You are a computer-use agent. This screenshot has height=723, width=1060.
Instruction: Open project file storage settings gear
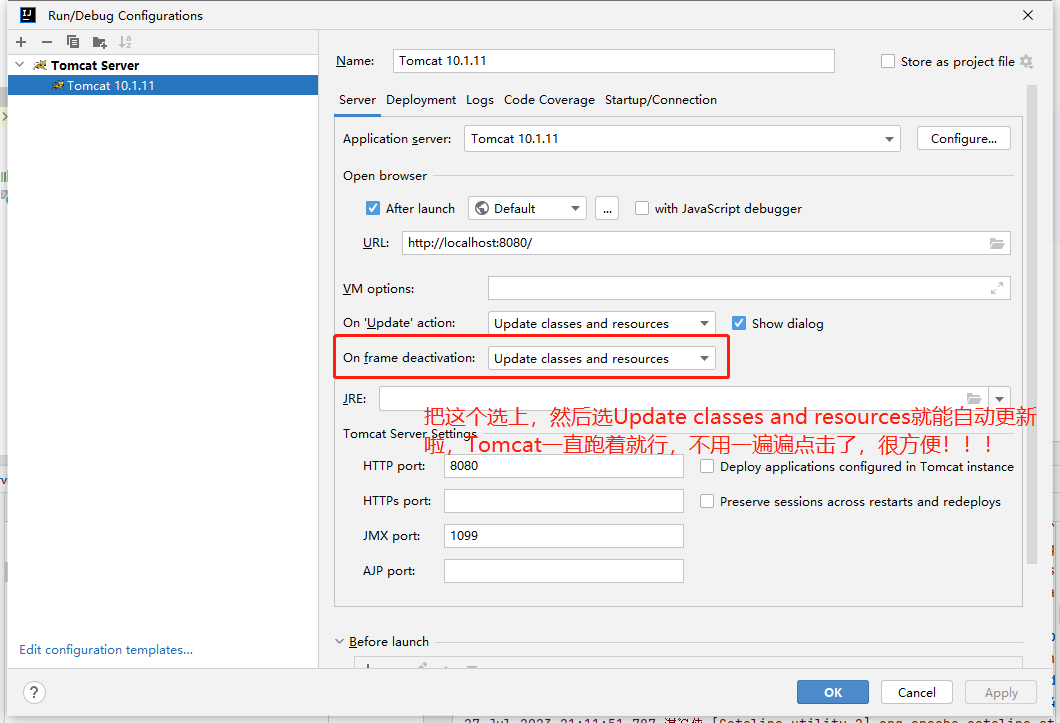[1026, 62]
